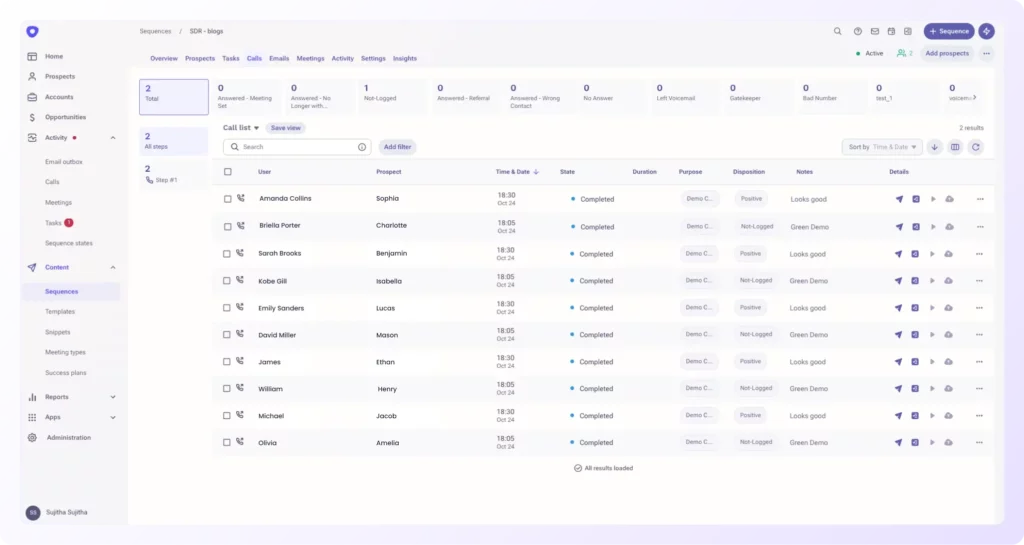The image size is (1024, 545).
Task: Click the cloud download icon in Briella Porter row
Action: pos(949,226)
